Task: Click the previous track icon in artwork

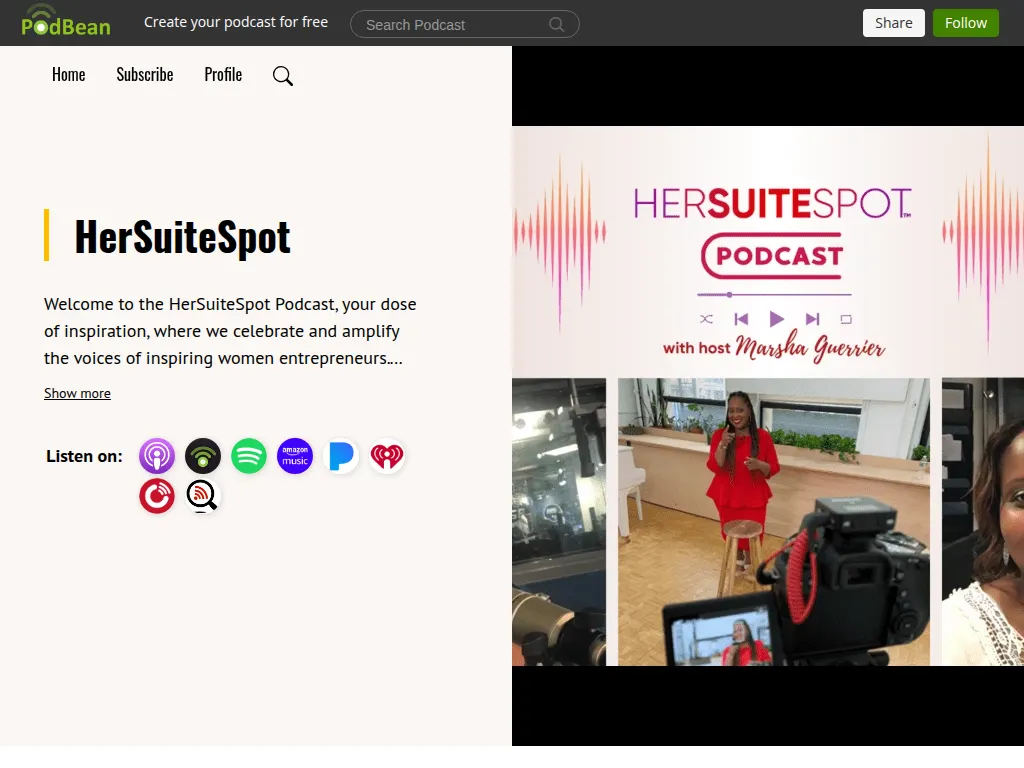Action: [x=741, y=319]
